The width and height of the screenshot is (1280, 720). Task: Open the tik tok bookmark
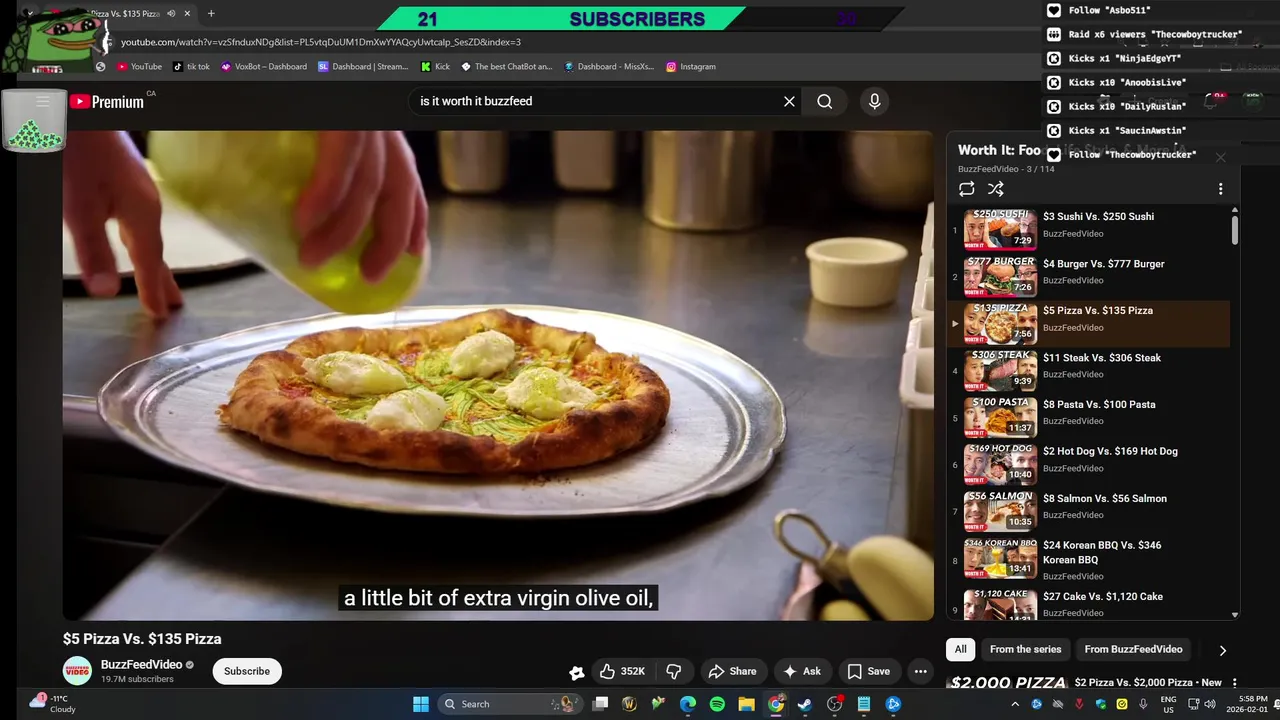(x=191, y=67)
